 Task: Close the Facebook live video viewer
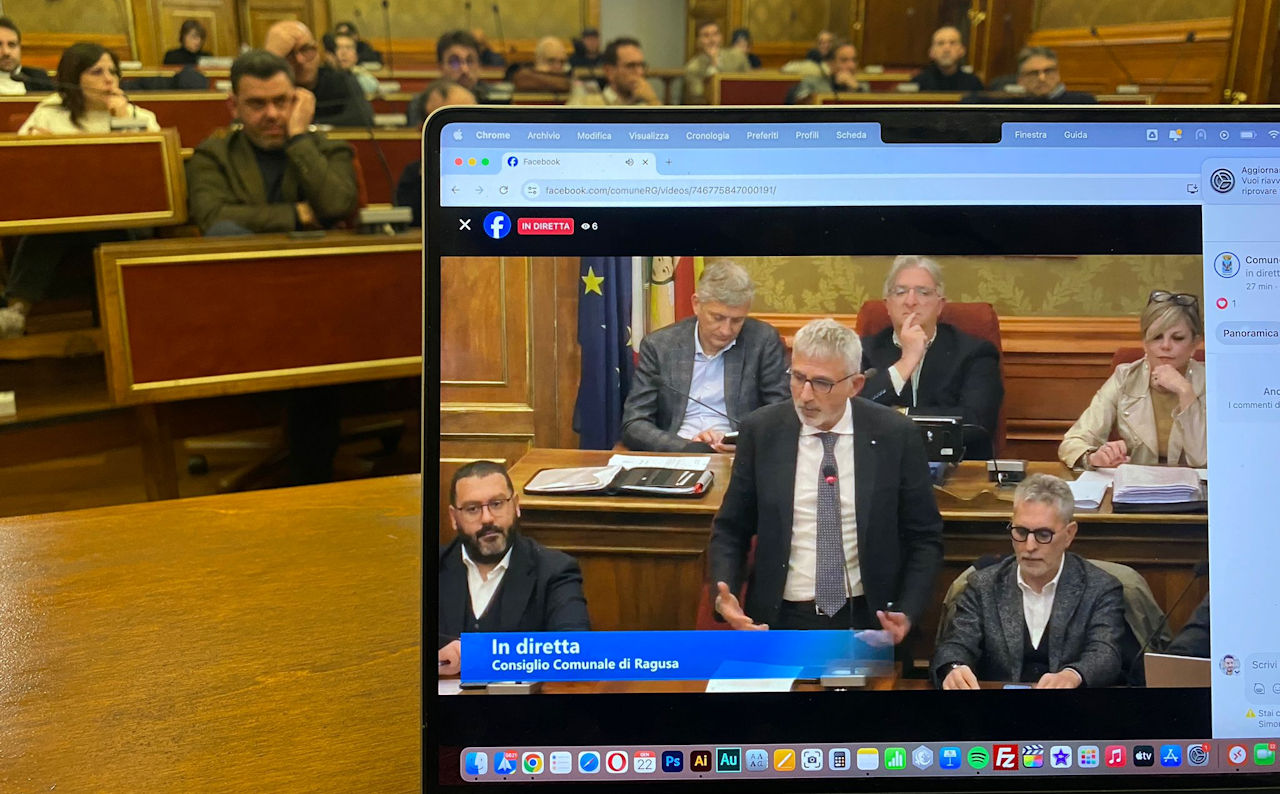coord(464,225)
